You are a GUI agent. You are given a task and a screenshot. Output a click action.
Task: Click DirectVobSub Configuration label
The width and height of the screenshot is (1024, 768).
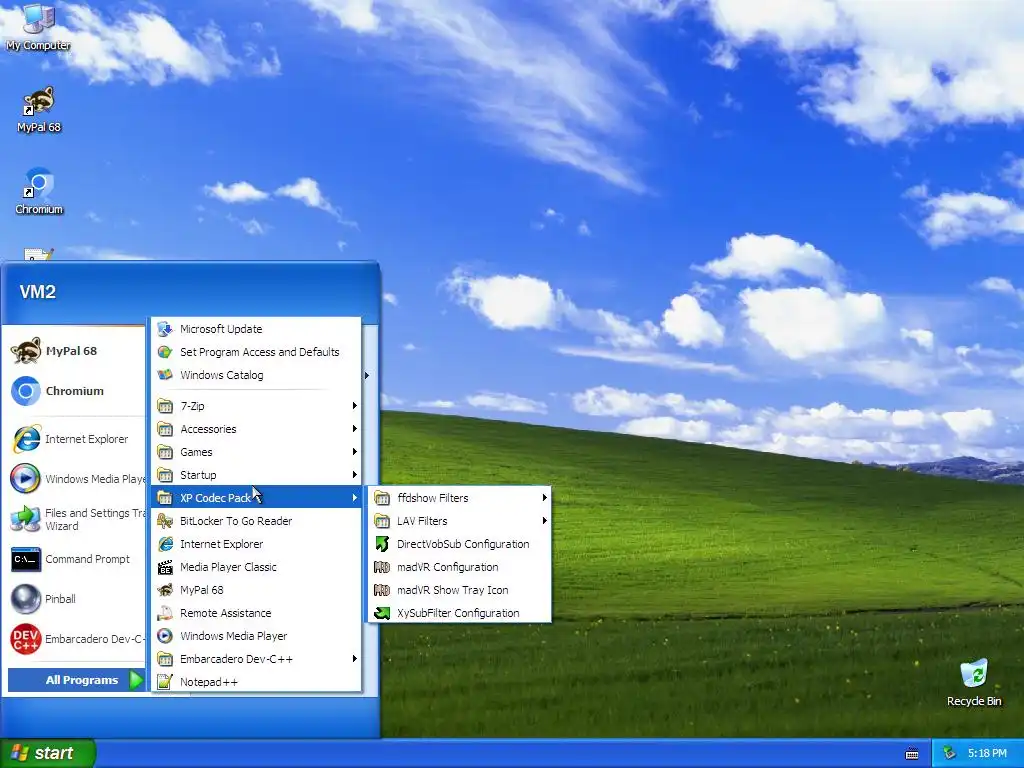point(463,544)
